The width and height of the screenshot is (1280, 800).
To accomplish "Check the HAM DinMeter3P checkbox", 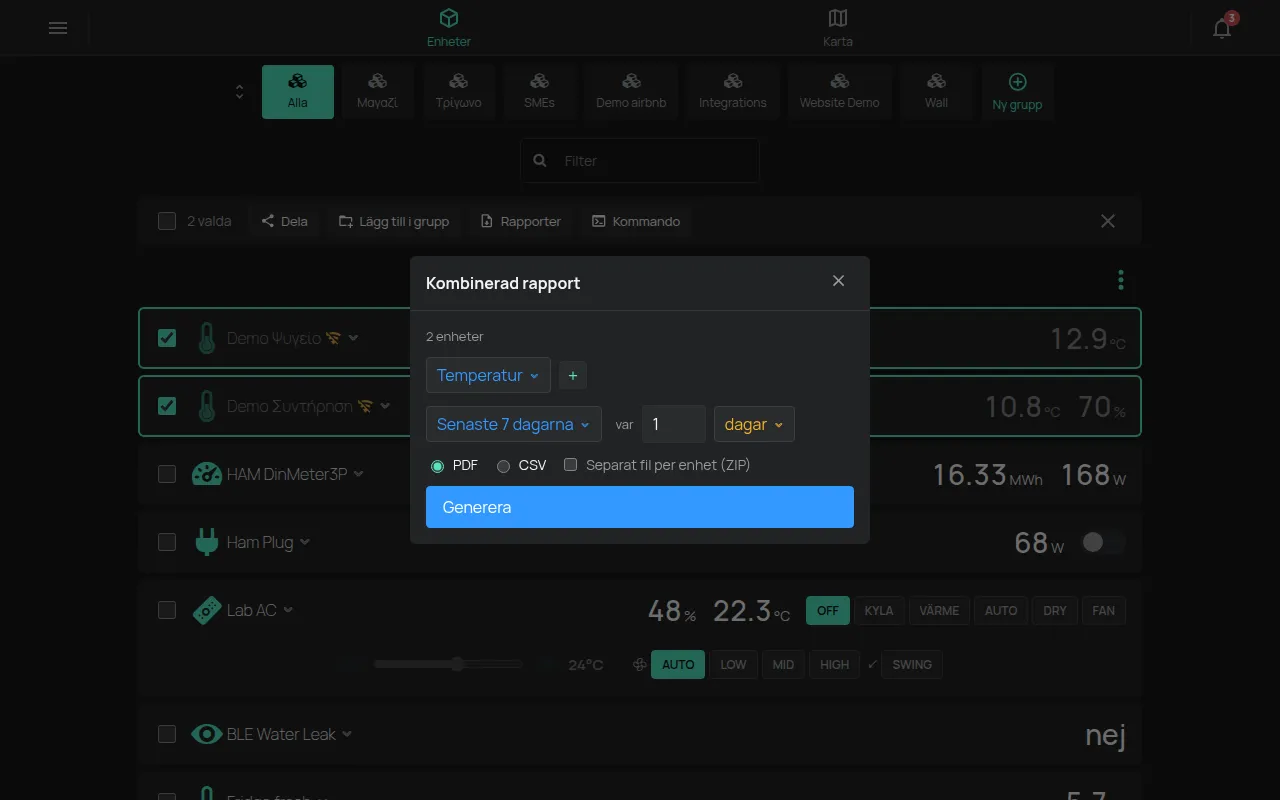I will click(167, 474).
